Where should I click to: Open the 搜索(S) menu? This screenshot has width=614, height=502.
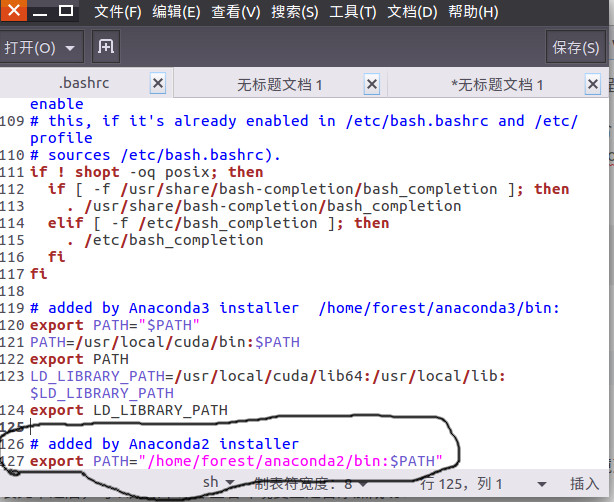point(295,12)
